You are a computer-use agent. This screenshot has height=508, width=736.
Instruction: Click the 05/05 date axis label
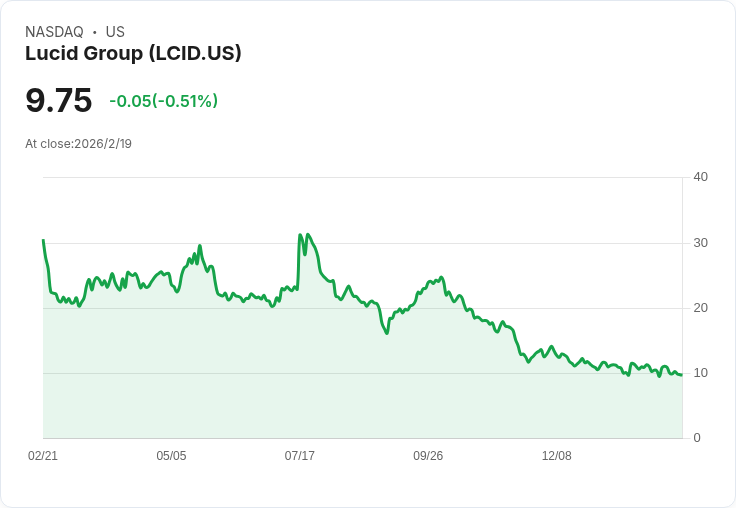pos(171,455)
